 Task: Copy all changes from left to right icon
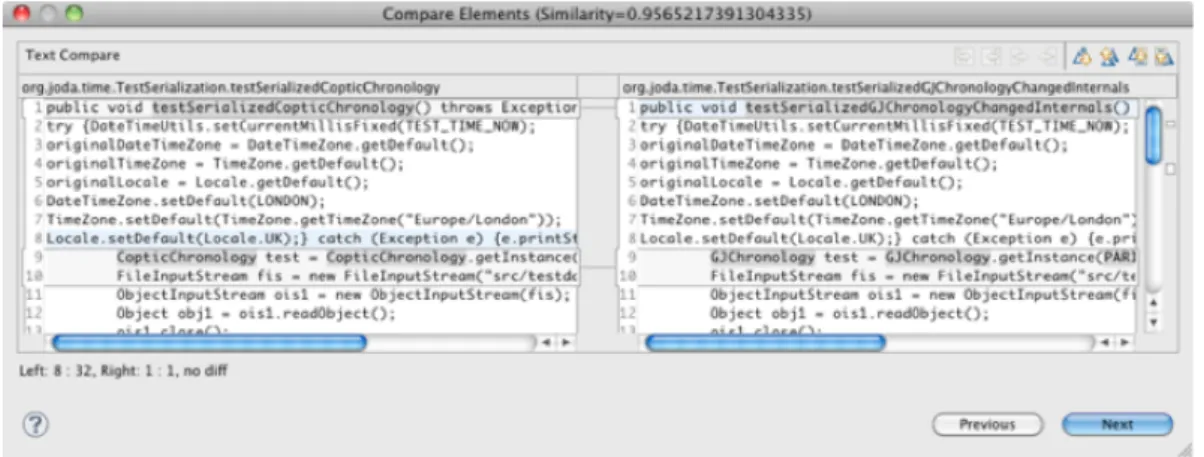click(964, 57)
